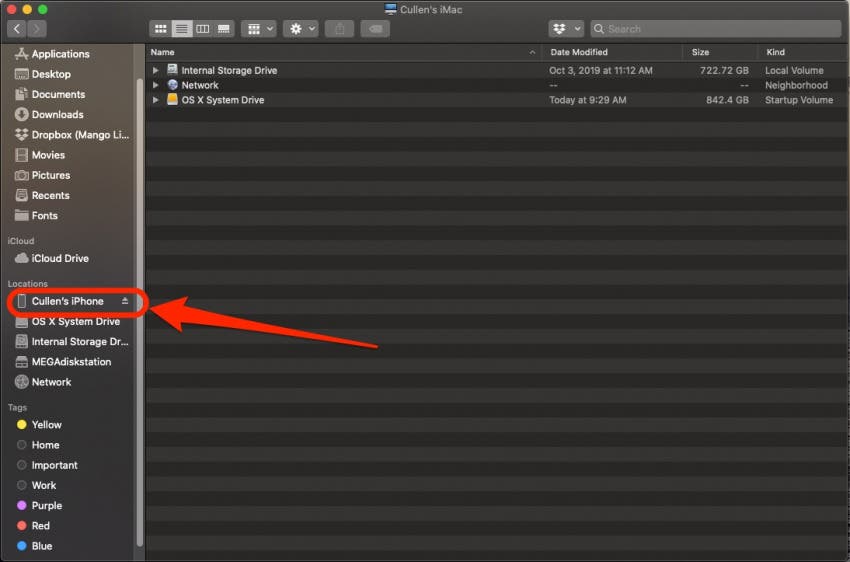Open MEGAdiskstation in the sidebar

point(71,361)
